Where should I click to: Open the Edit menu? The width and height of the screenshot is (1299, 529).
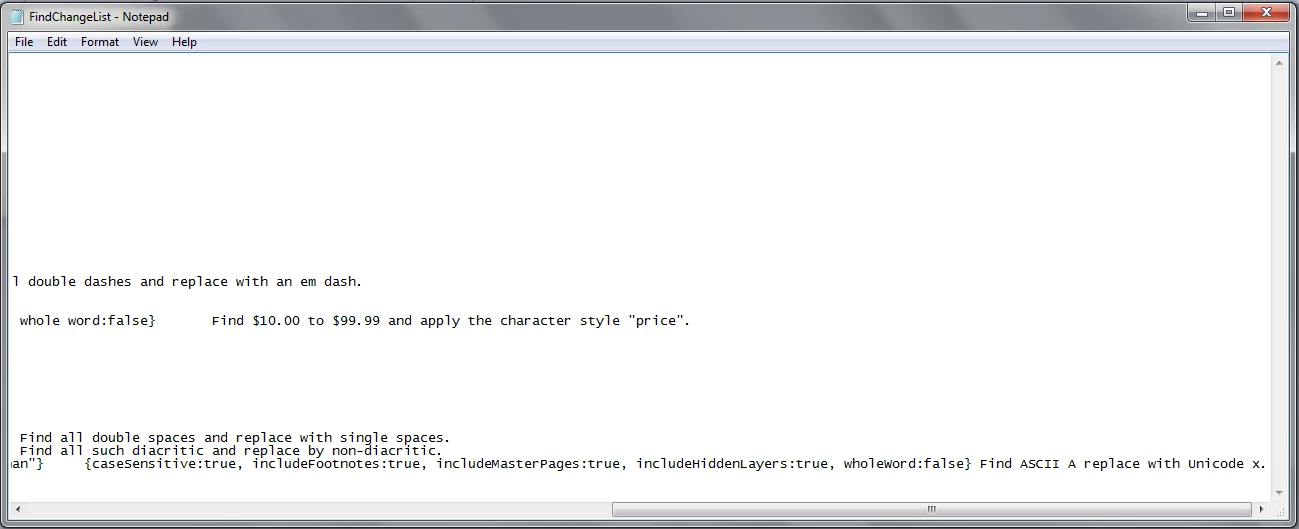point(57,42)
